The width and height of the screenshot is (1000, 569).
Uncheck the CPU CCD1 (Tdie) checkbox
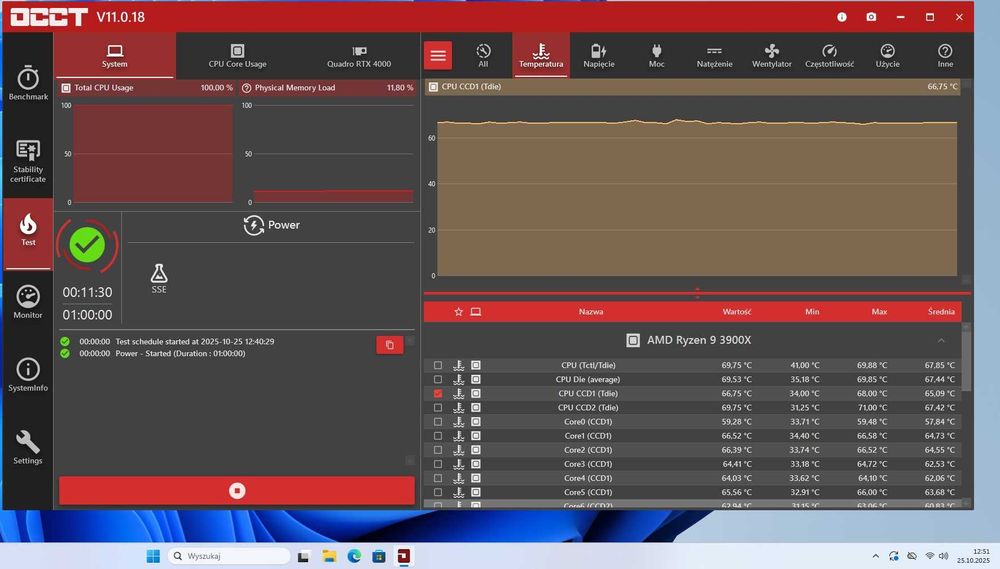(438, 394)
